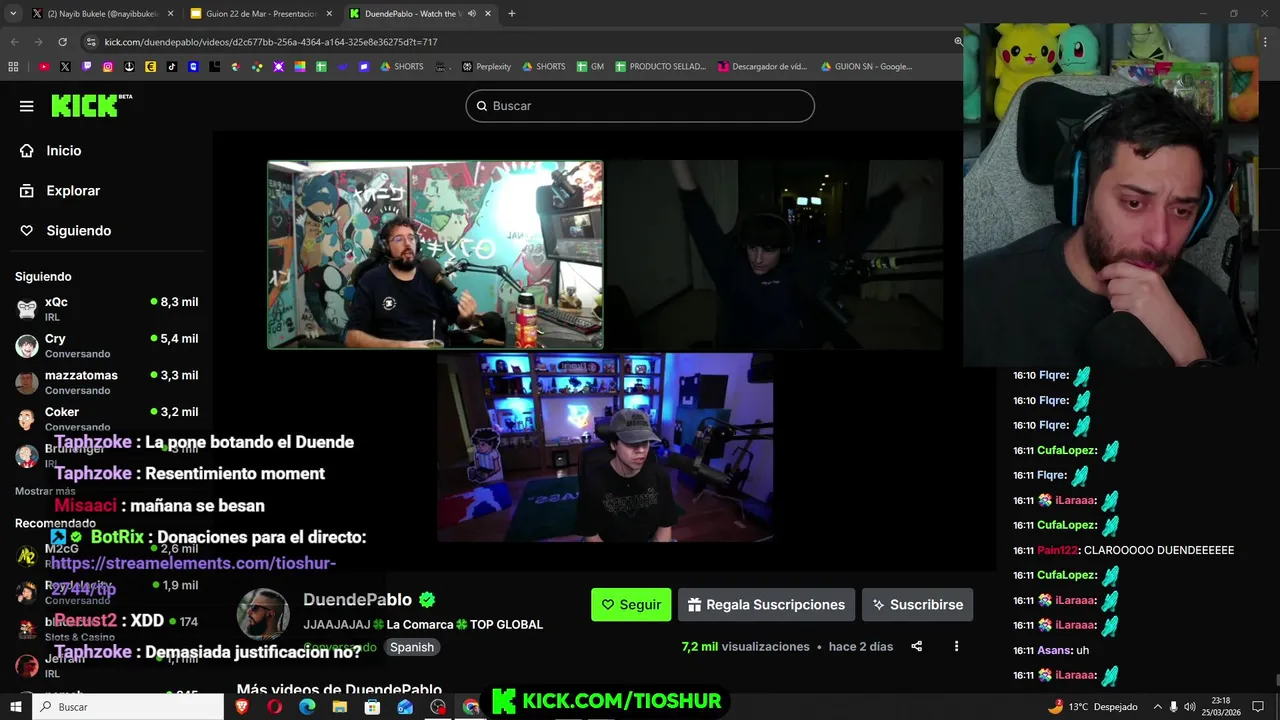Open Coker channel in sidebar
Image resolution: width=1280 pixels, height=720 pixels.
(x=106, y=418)
